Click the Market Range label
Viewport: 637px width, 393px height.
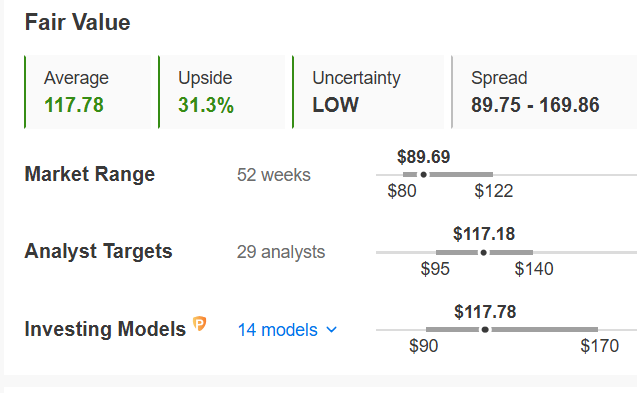pyautogui.click(x=90, y=174)
